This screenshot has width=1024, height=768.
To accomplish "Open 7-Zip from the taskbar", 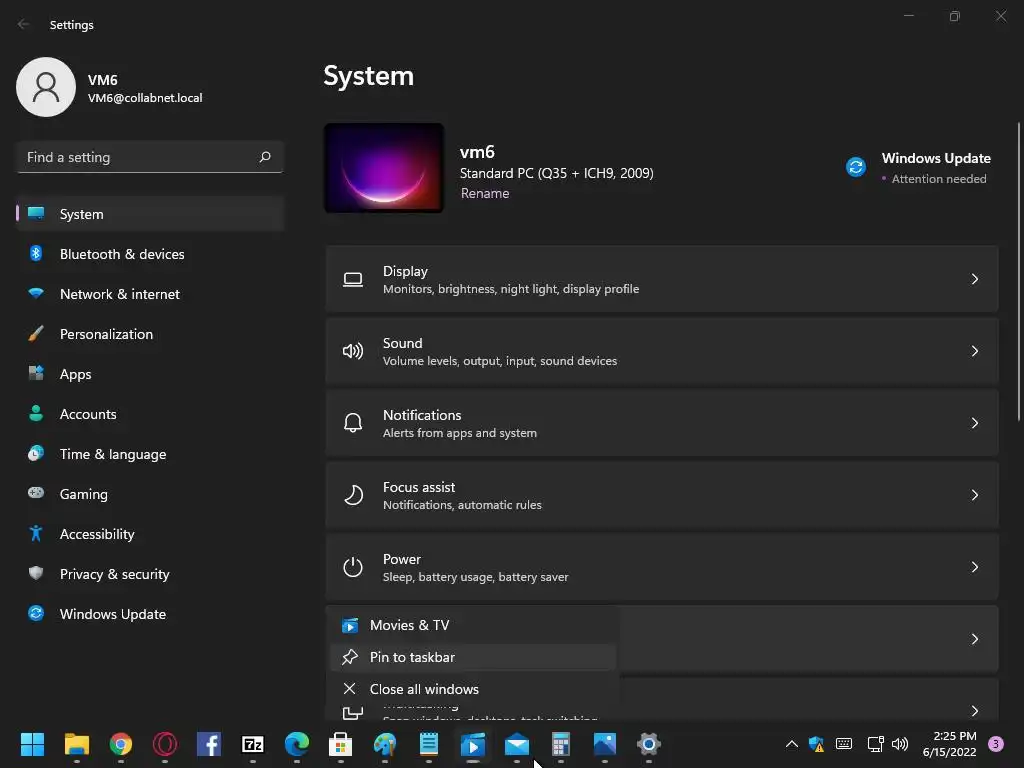I will [253, 744].
